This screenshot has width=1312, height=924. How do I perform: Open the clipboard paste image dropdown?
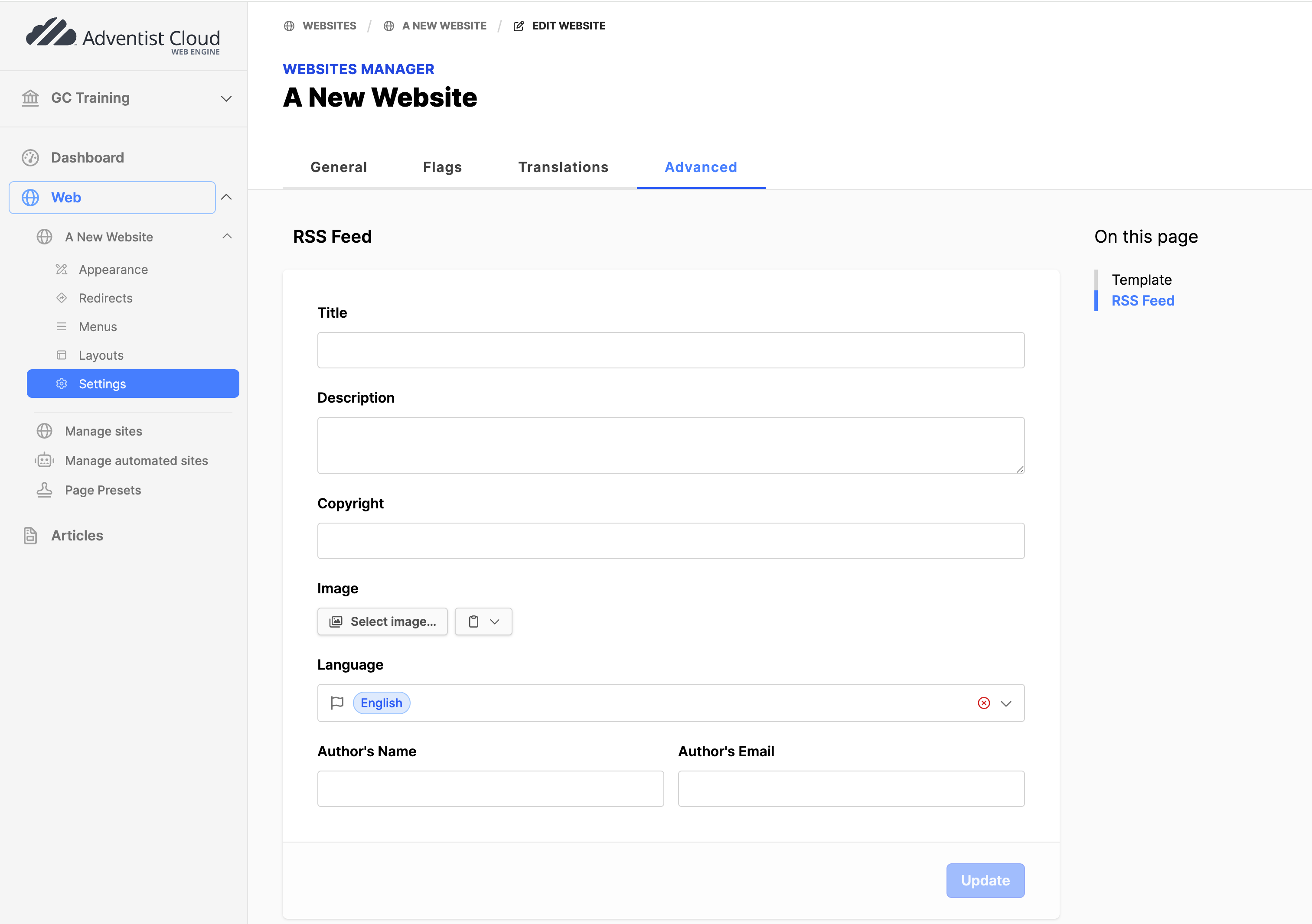click(x=483, y=621)
